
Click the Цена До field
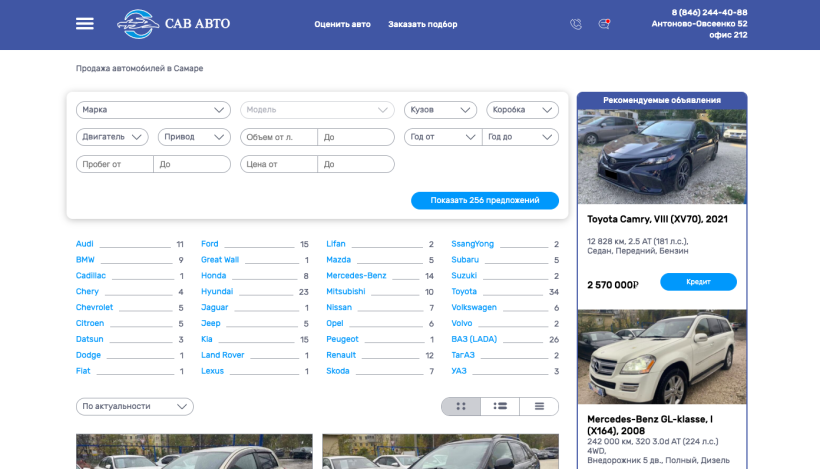coord(356,164)
